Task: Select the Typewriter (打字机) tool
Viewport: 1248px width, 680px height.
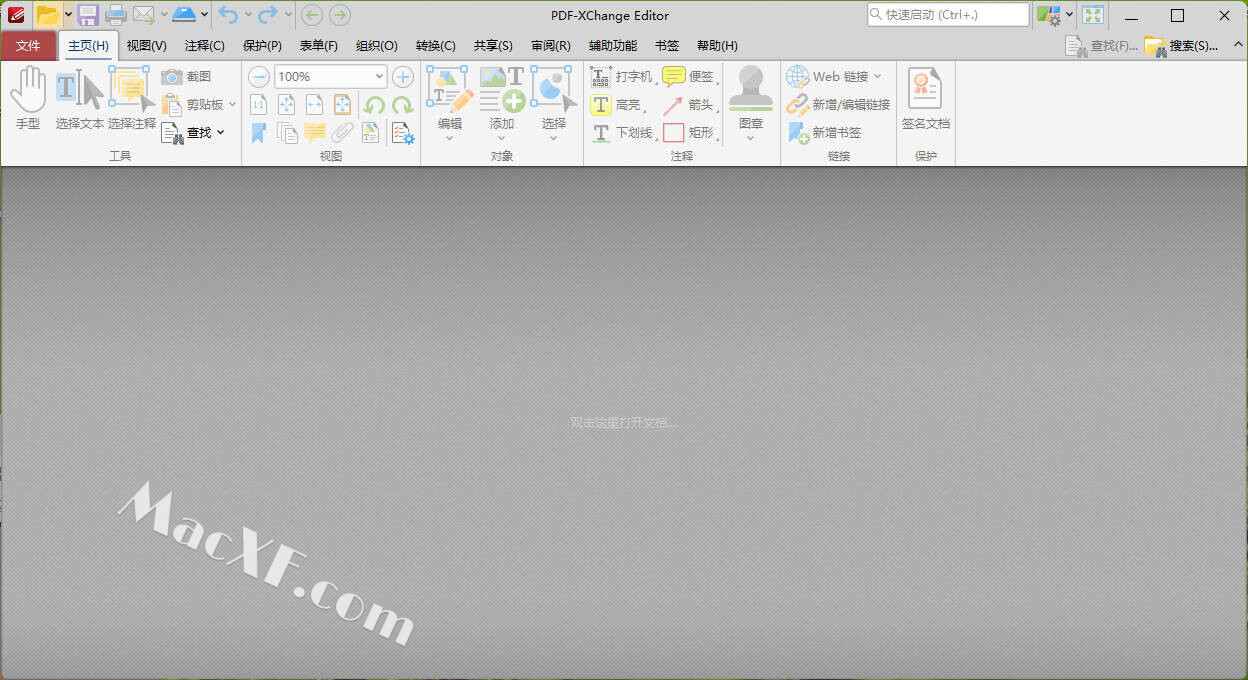Action: click(621, 77)
